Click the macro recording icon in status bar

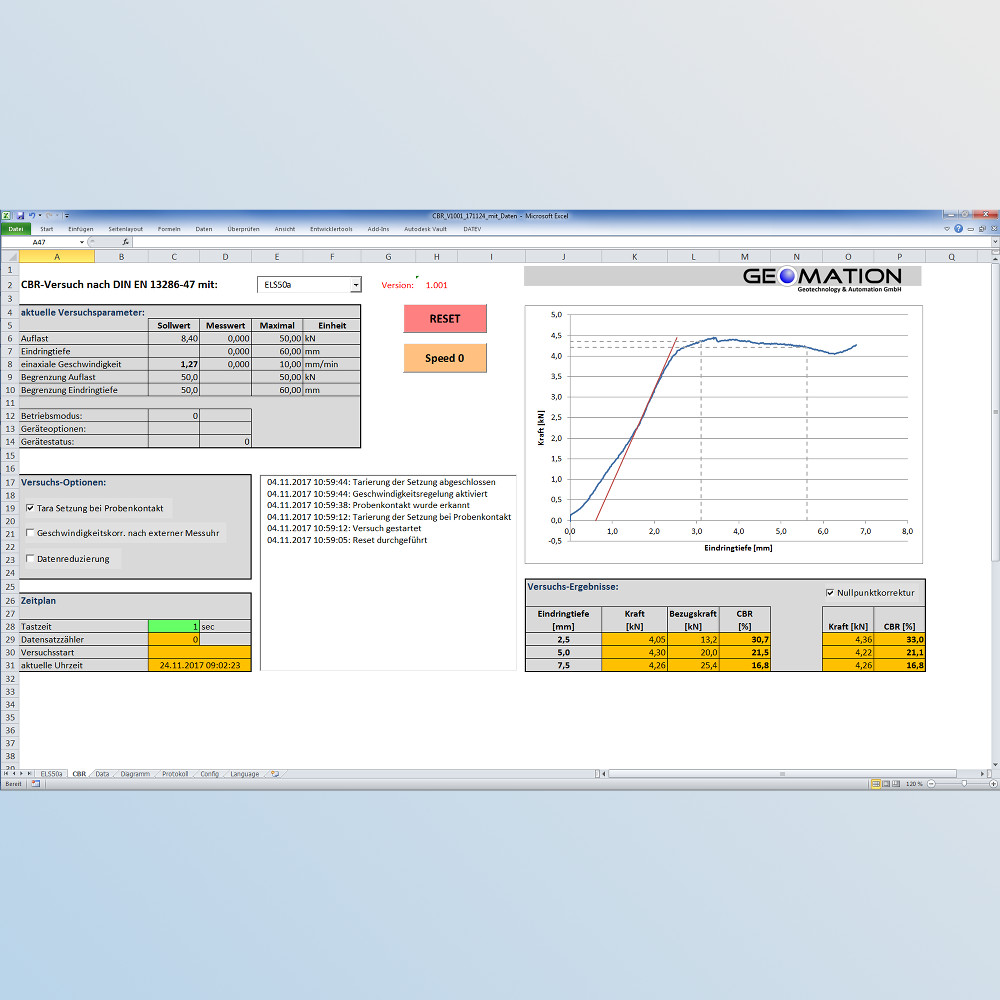pos(36,784)
